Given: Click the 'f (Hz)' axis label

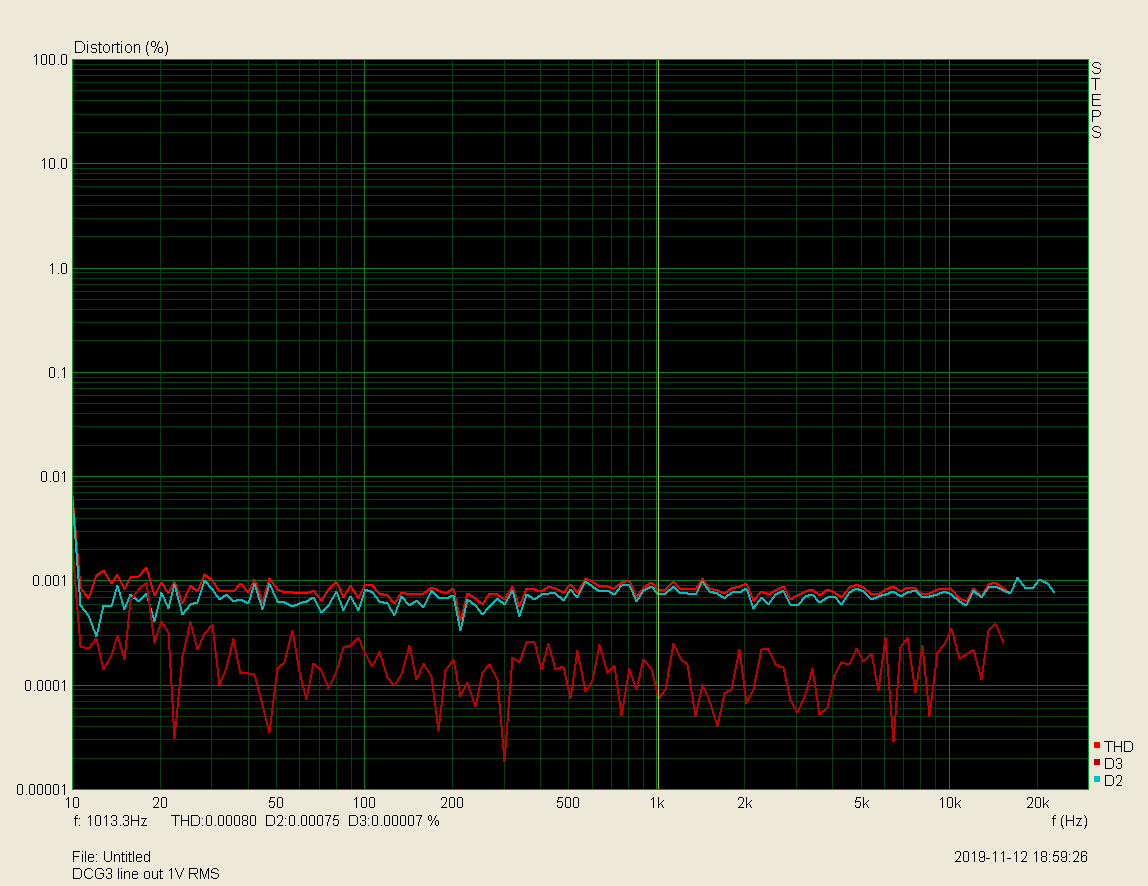Looking at the screenshot, I should [1070, 821].
